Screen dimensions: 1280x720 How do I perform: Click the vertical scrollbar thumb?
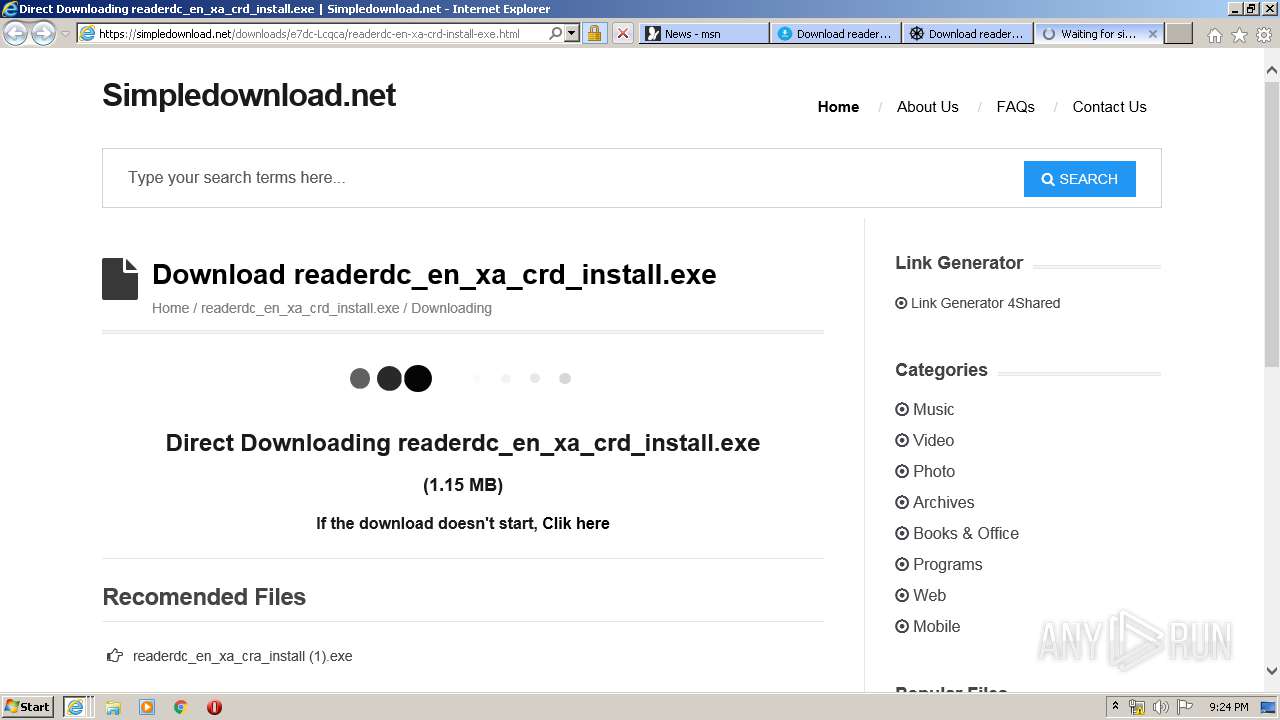tap(1271, 223)
